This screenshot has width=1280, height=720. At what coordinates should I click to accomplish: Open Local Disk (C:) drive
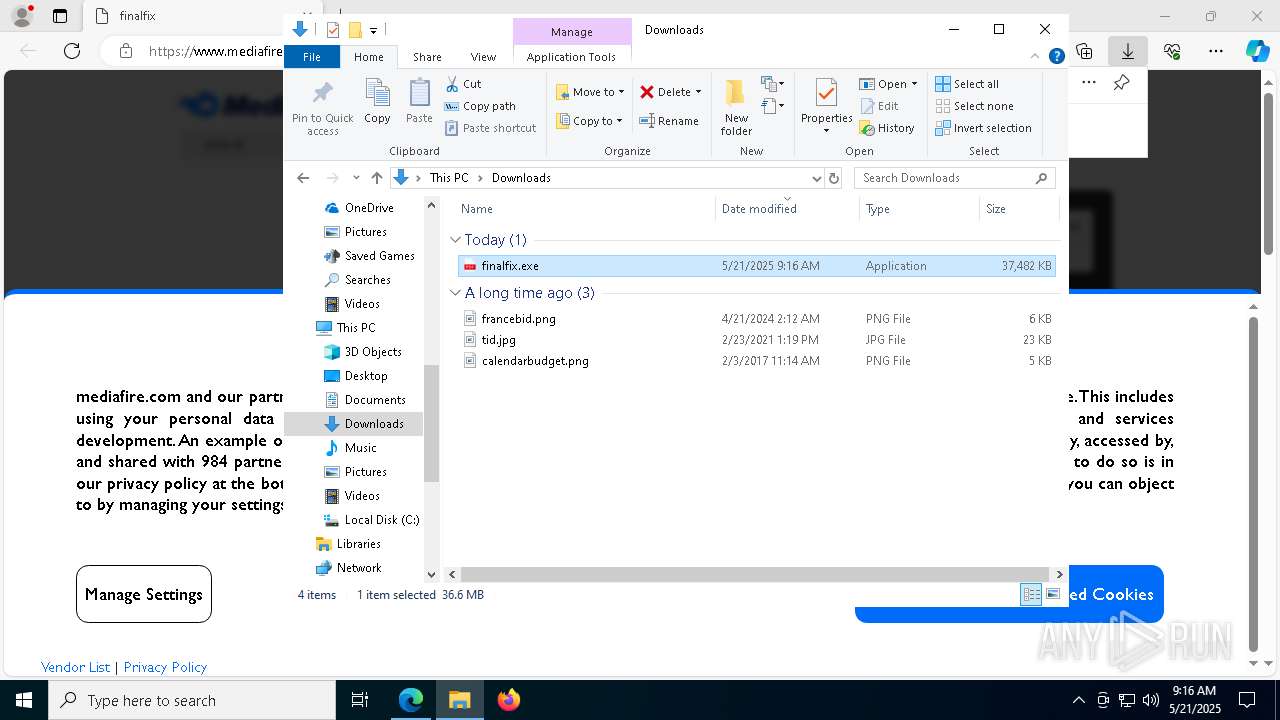point(372,520)
